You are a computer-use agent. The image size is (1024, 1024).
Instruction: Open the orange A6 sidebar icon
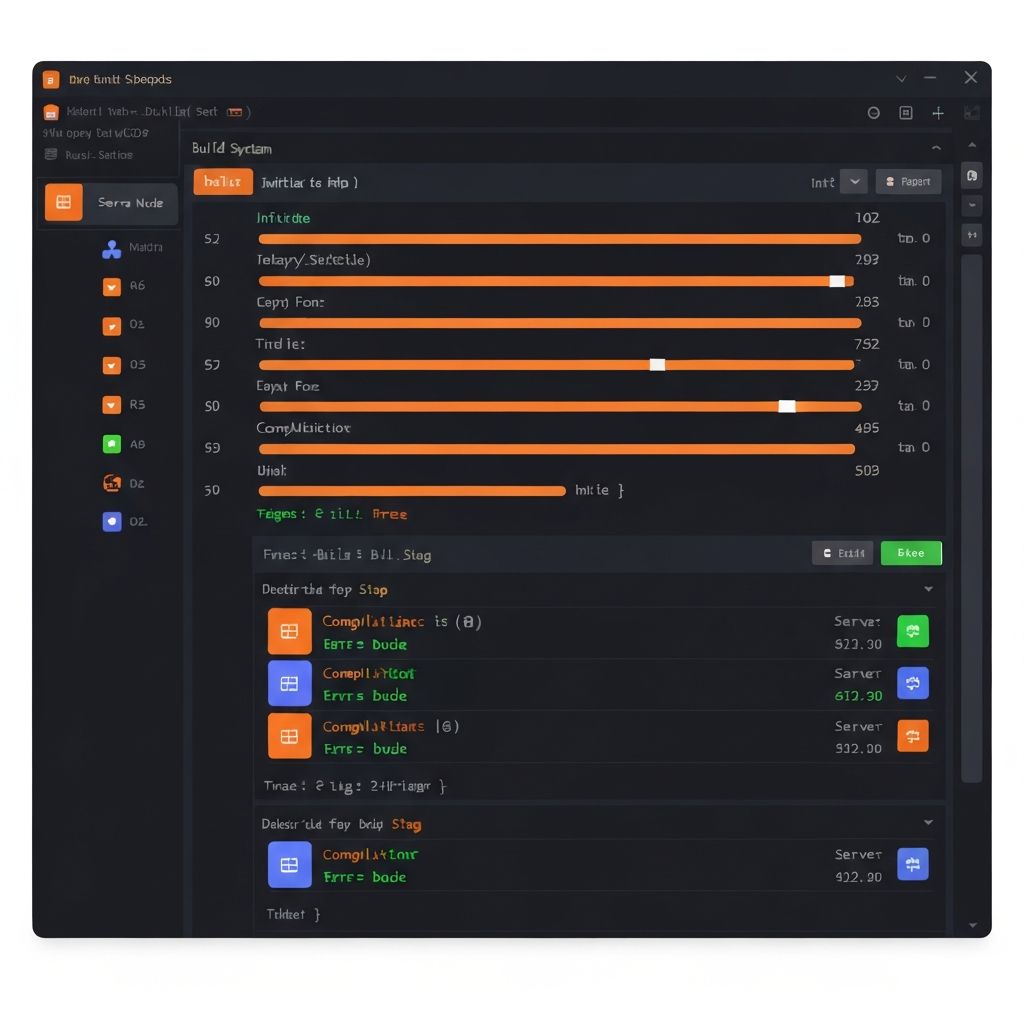(111, 286)
